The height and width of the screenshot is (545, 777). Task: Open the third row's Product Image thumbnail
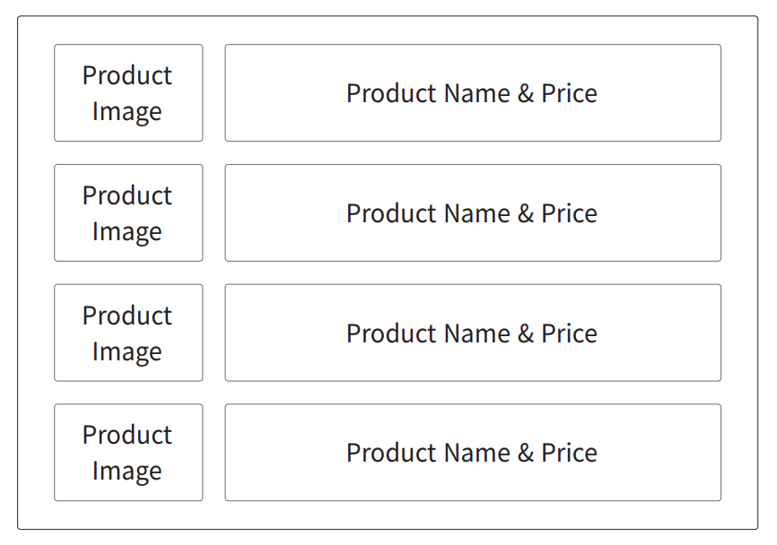128,333
